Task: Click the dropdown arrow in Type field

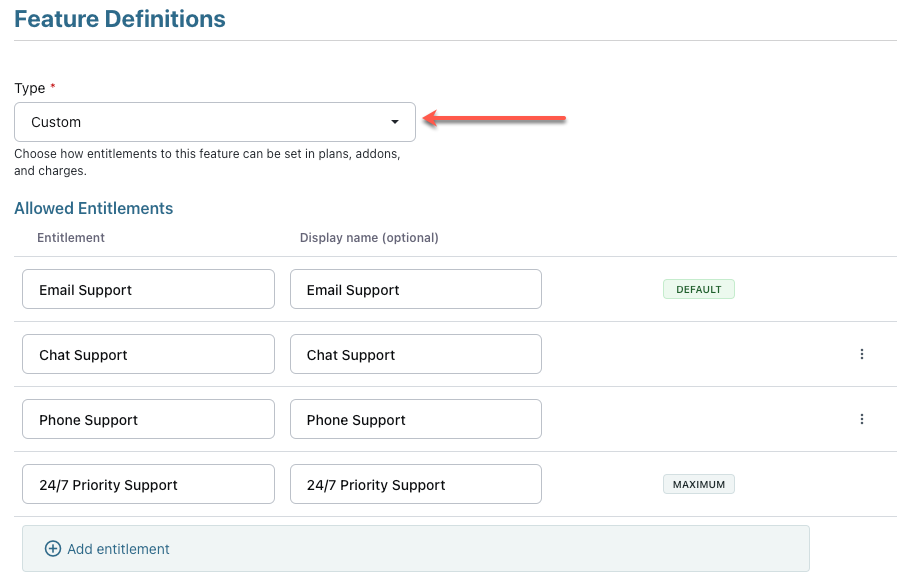Action: (x=395, y=122)
